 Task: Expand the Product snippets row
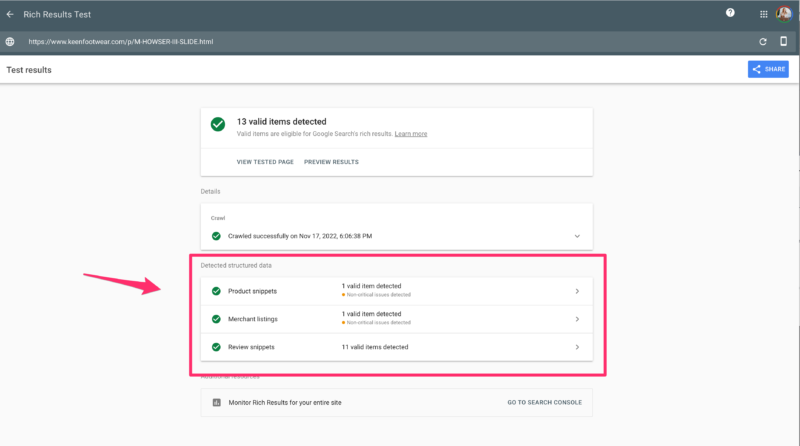click(577, 291)
